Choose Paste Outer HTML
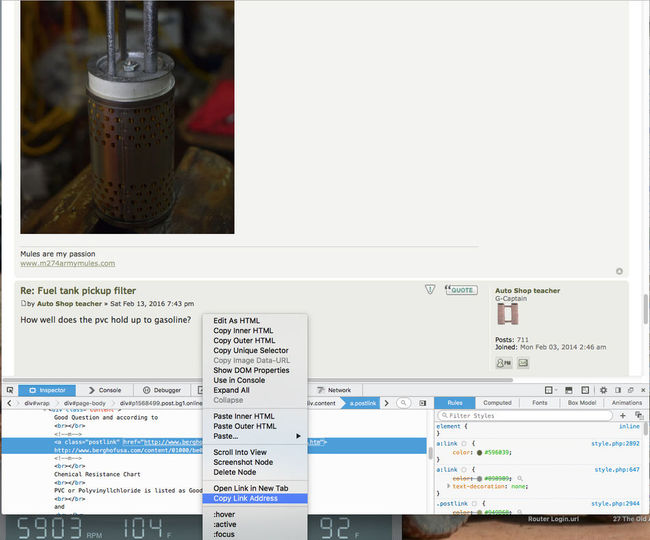 (x=255, y=426)
